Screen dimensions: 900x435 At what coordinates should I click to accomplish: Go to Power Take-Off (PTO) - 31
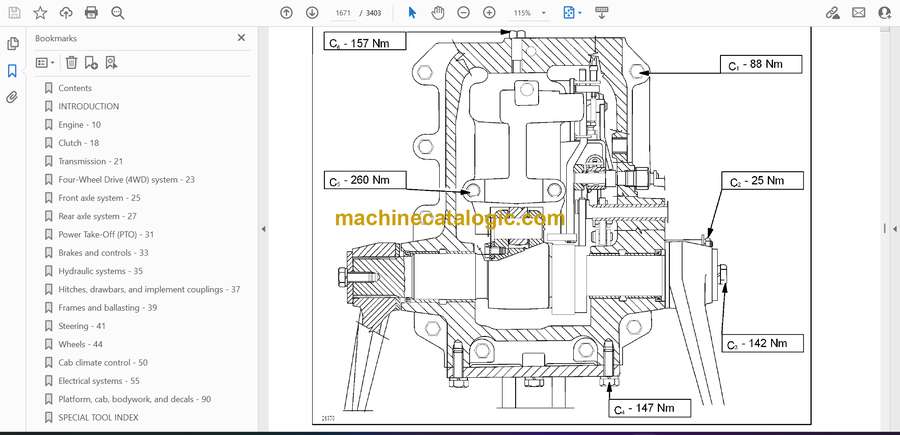point(106,235)
